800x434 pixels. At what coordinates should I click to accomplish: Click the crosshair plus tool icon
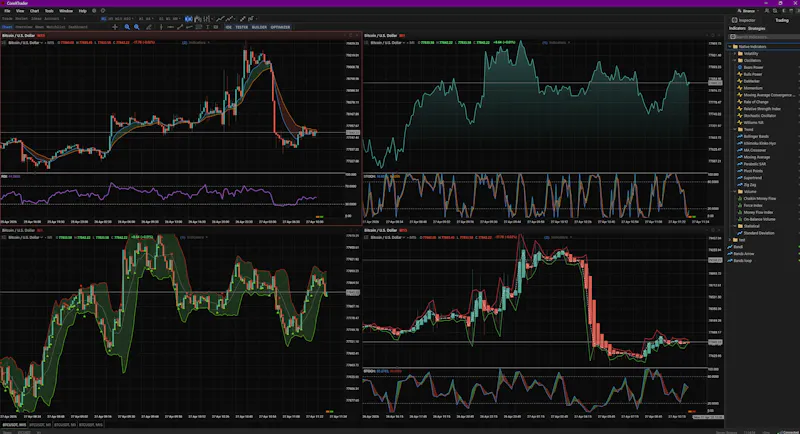pyautogui.click(x=115, y=27)
